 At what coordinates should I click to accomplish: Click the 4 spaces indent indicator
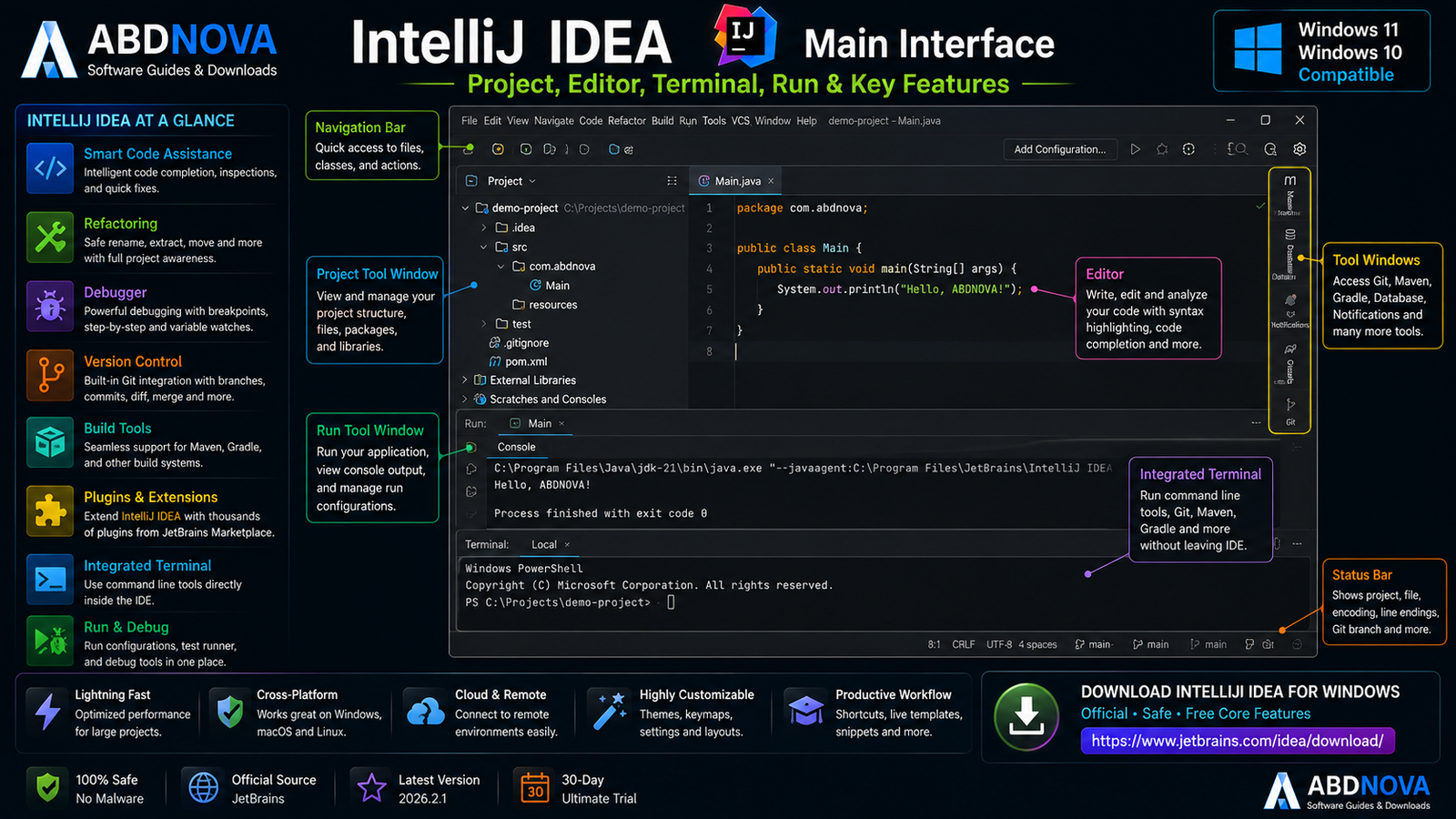pos(1038,644)
